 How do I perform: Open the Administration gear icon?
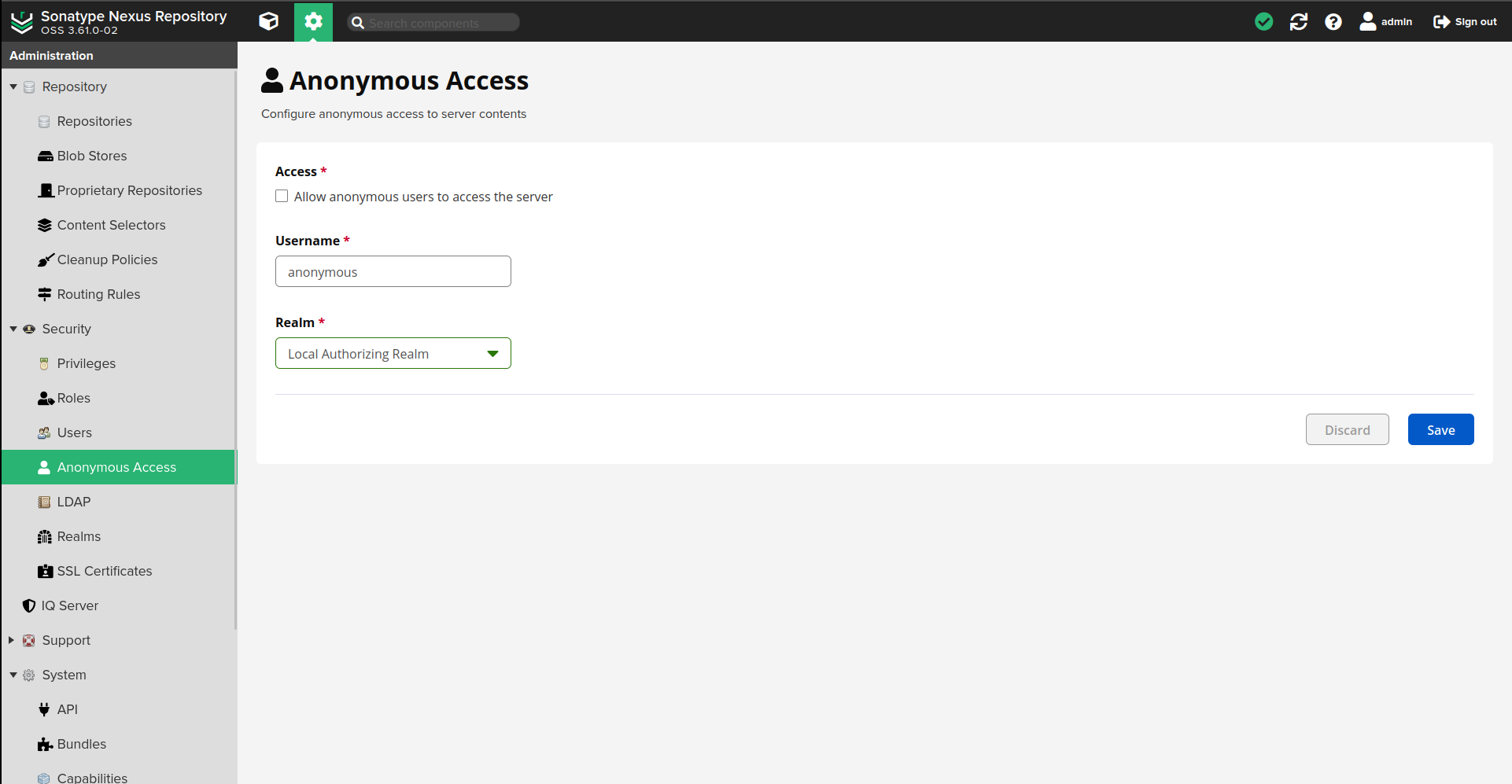pyautogui.click(x=313, y=21)
